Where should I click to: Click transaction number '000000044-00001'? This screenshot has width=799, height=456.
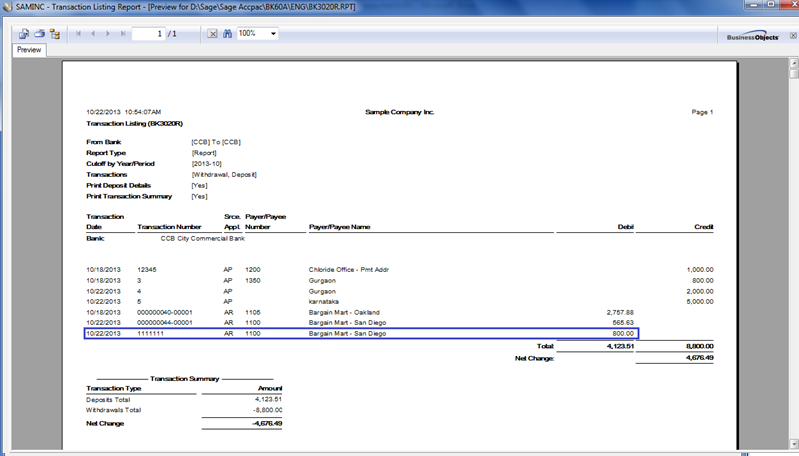click(165, 323)
